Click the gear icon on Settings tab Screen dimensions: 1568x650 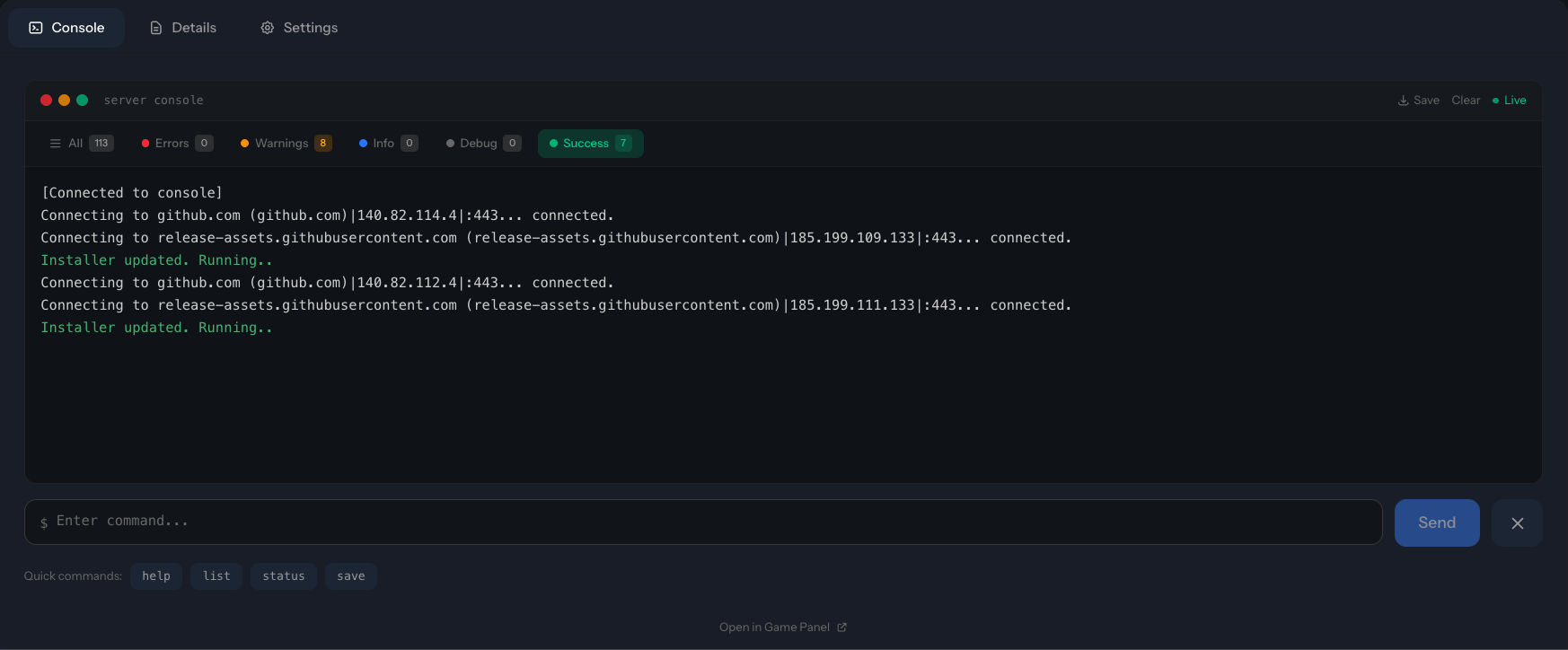click(x=268, y=28)
